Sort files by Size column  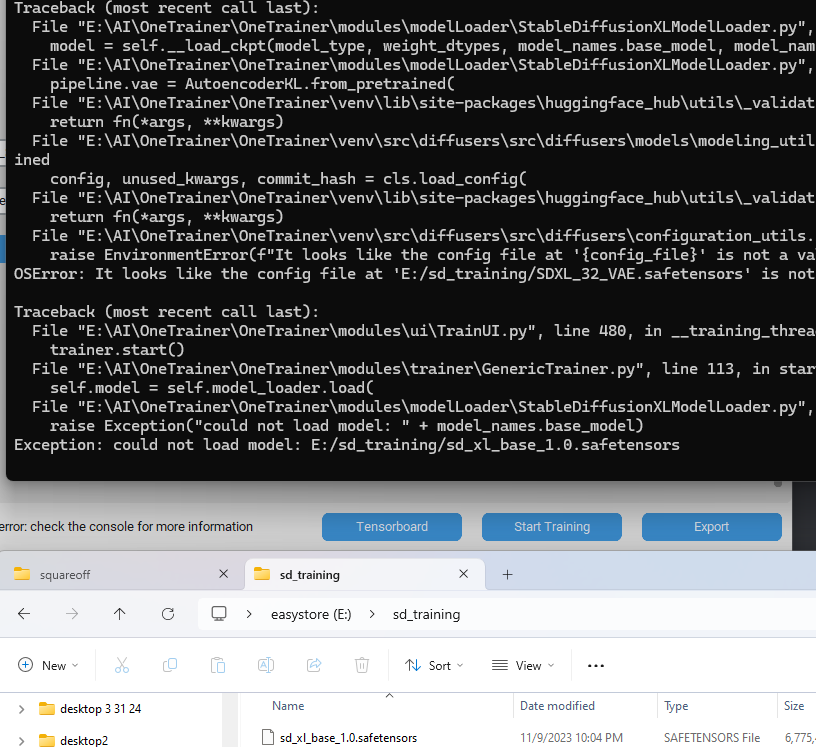[x=794, y=706]
